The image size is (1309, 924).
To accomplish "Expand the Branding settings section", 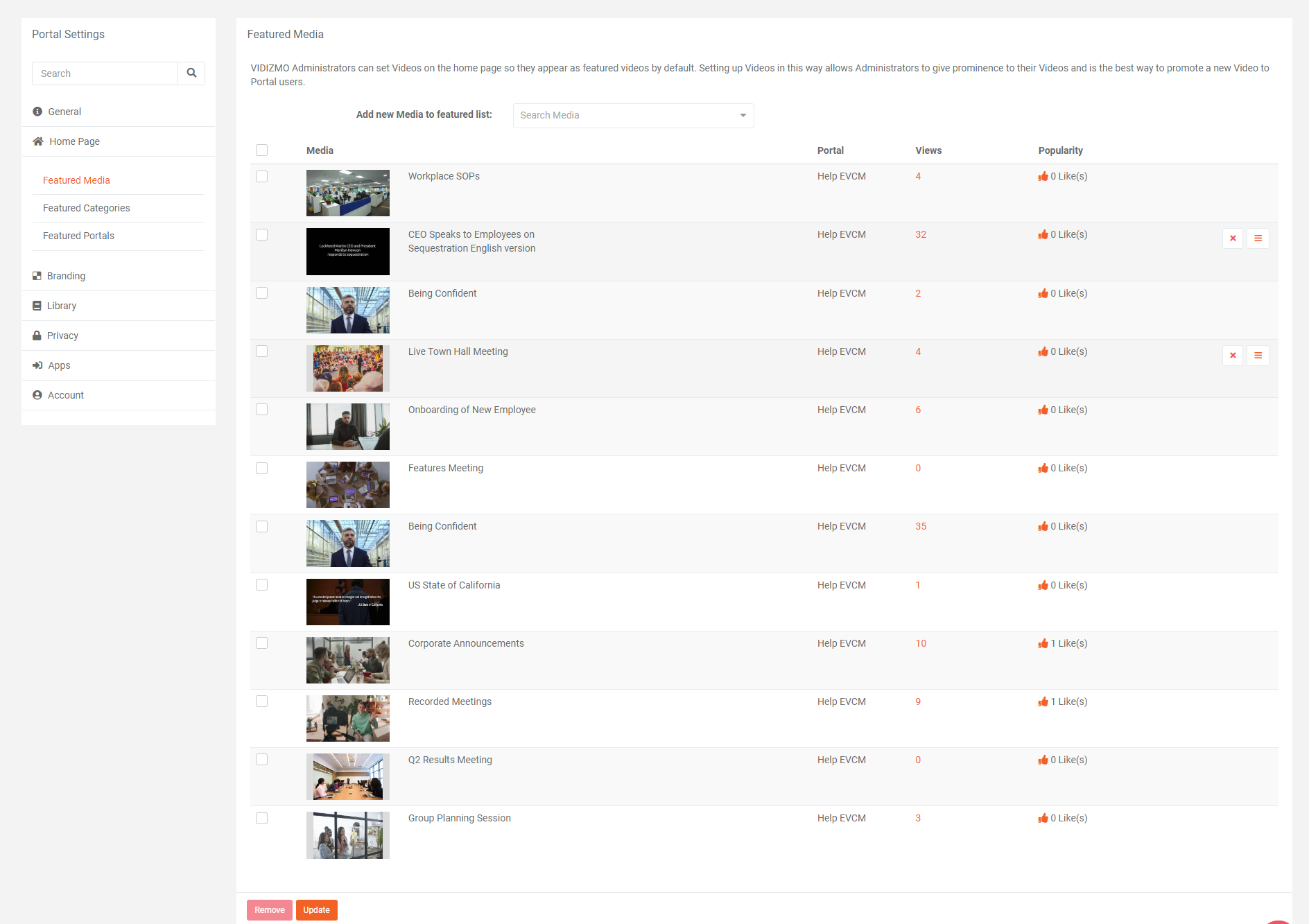I will click(66, 276).
